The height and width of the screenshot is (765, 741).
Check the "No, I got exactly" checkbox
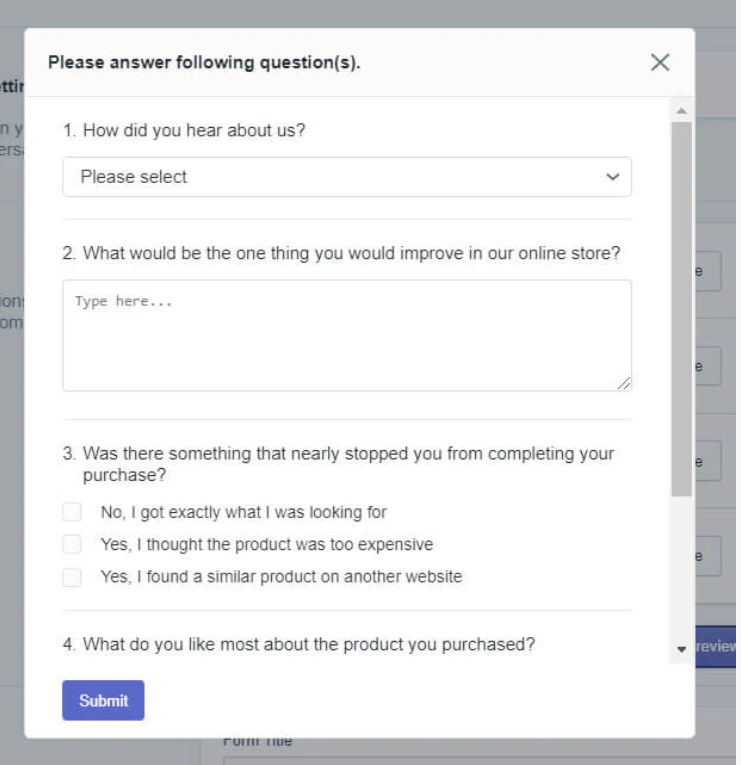[x=71, y=512]
